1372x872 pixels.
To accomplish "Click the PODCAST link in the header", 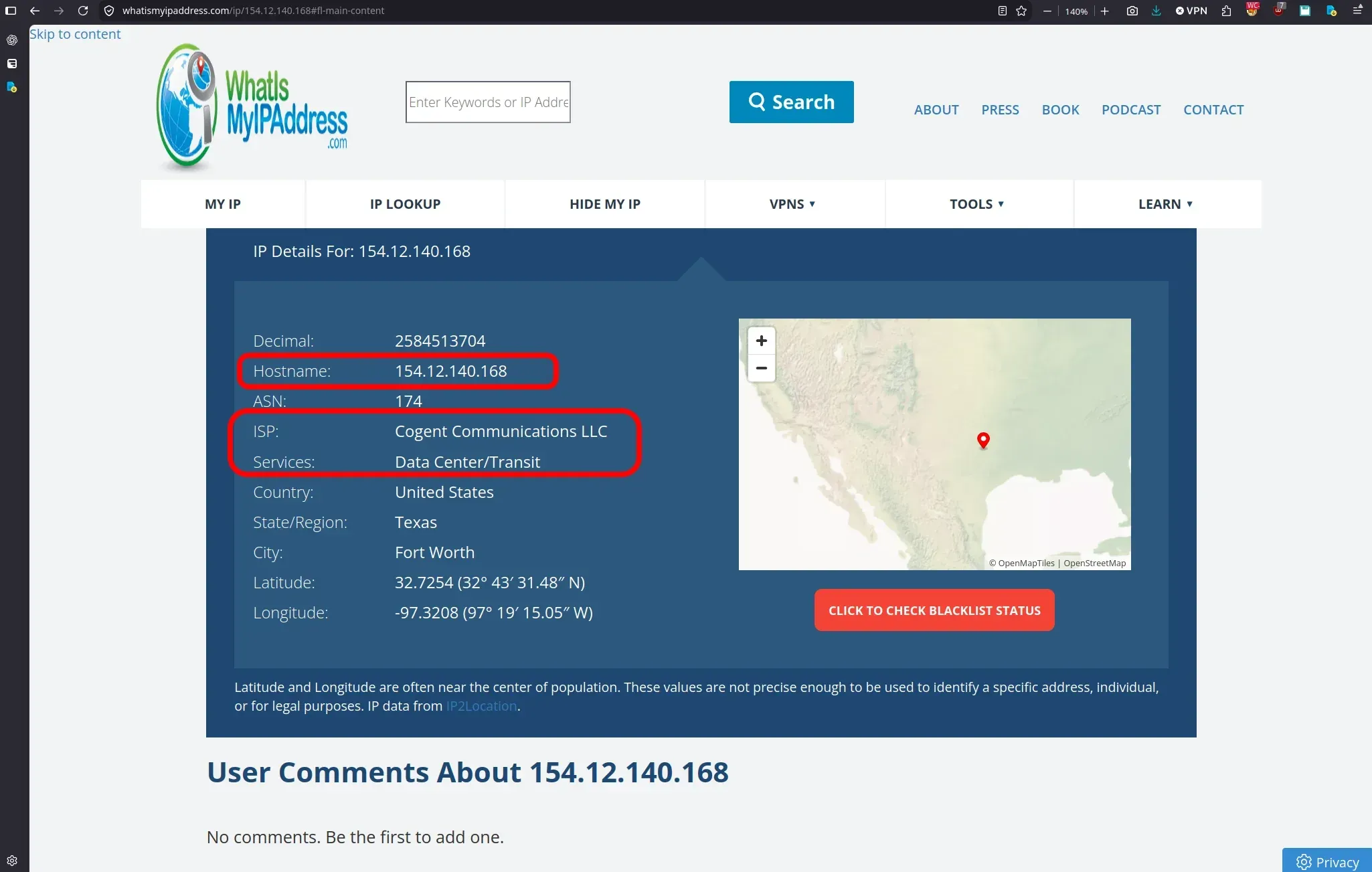I will tap(1131, 110).
